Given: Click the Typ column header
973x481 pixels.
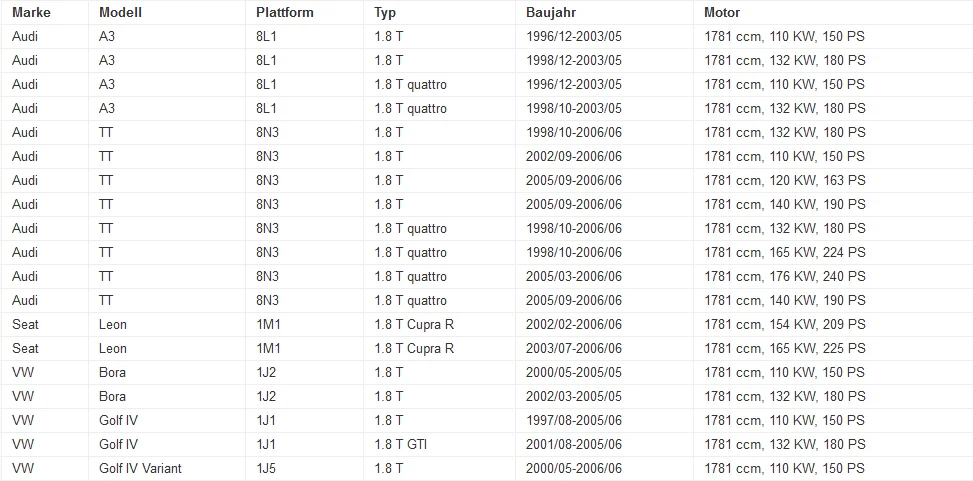Looking at the screenshot, I should coord(385,12).
